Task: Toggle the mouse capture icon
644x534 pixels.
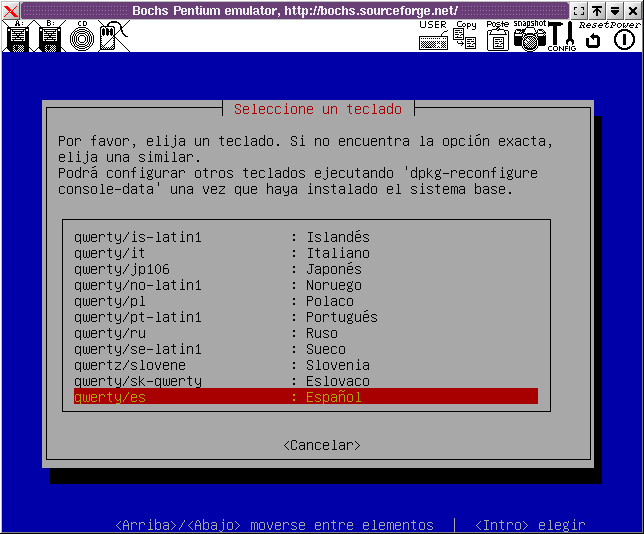Action: coord(112,37)
